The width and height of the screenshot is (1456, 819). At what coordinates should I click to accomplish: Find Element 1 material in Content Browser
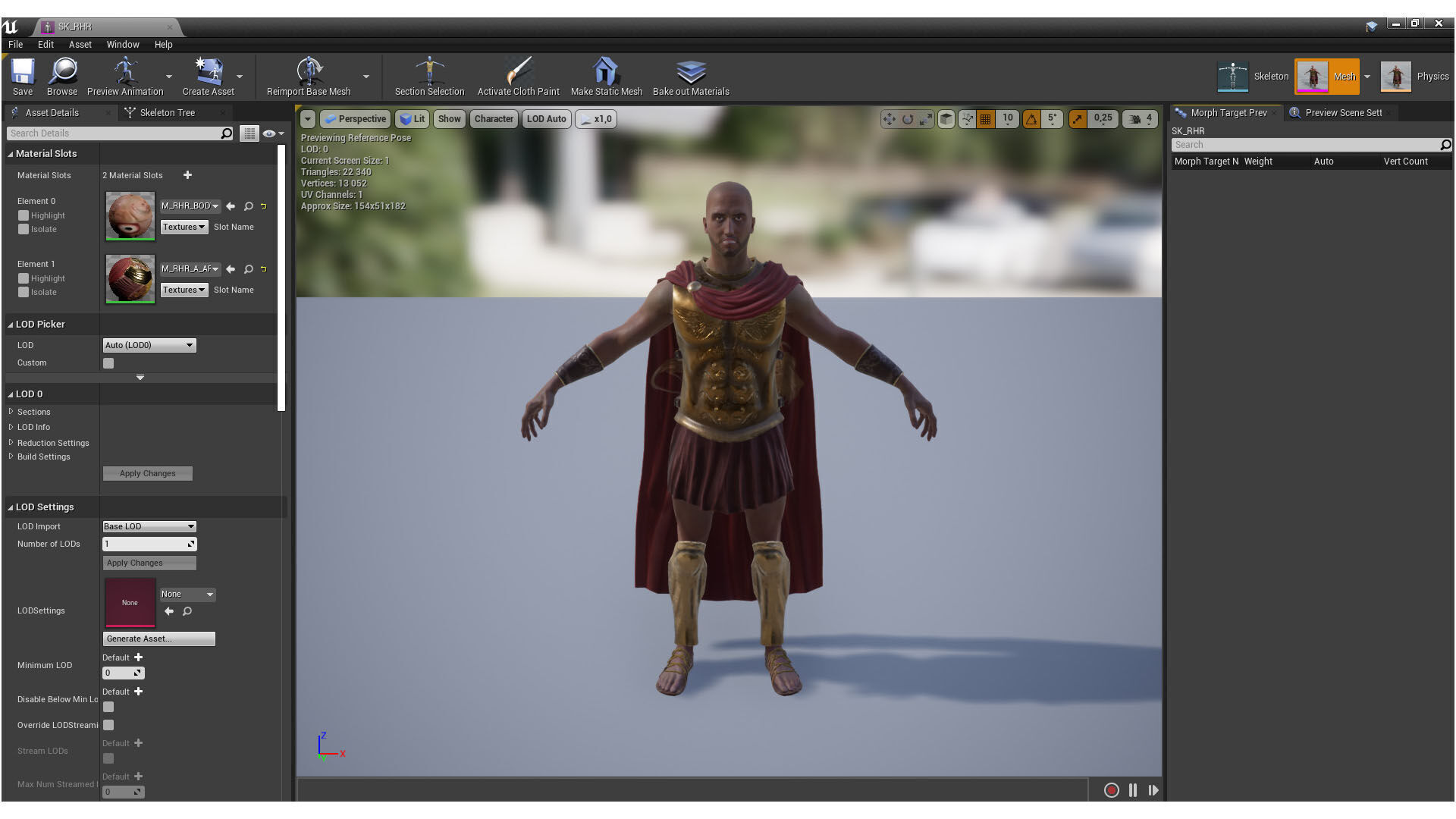[248, 269]
